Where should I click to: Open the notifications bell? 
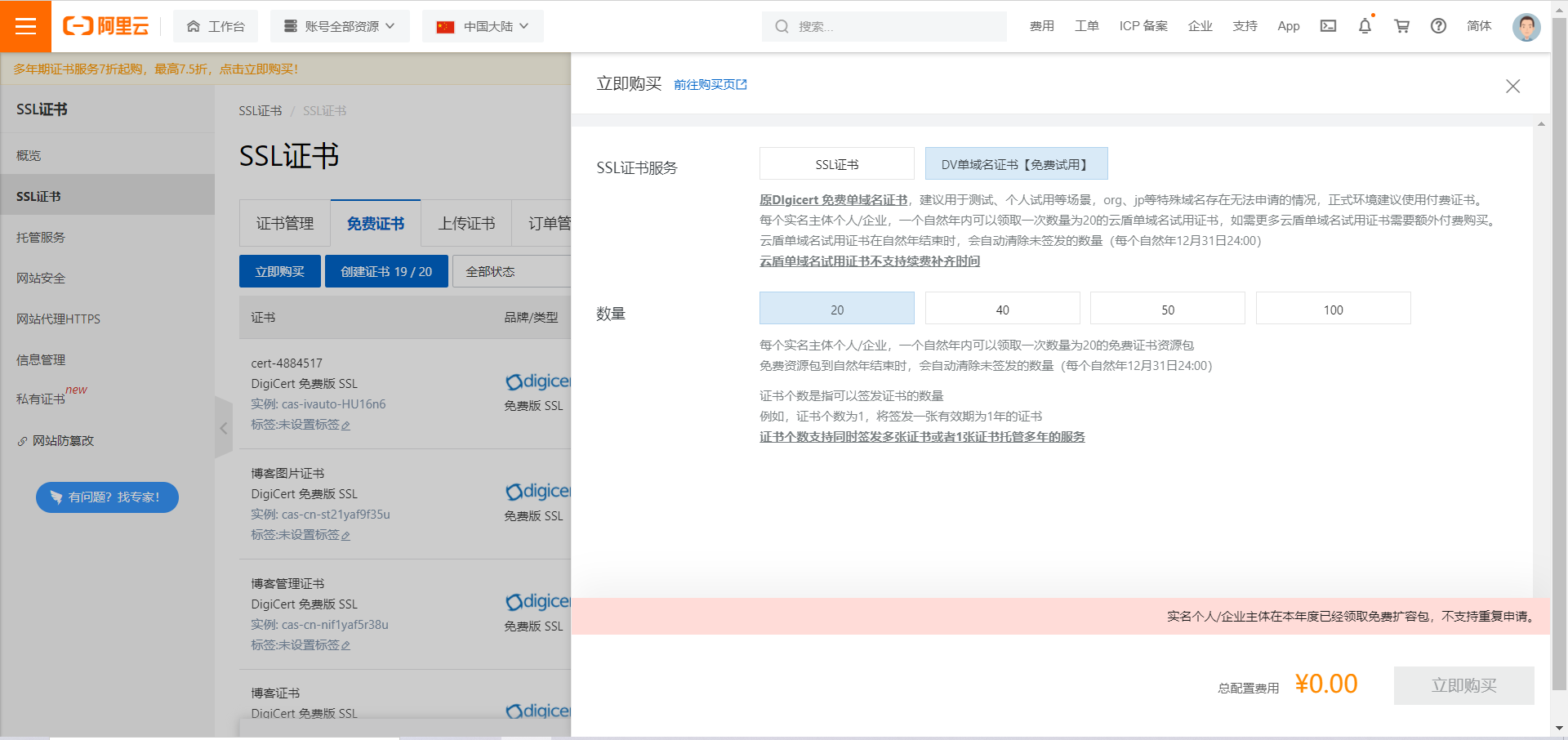pyautogui.click(x=1365, y=26)
